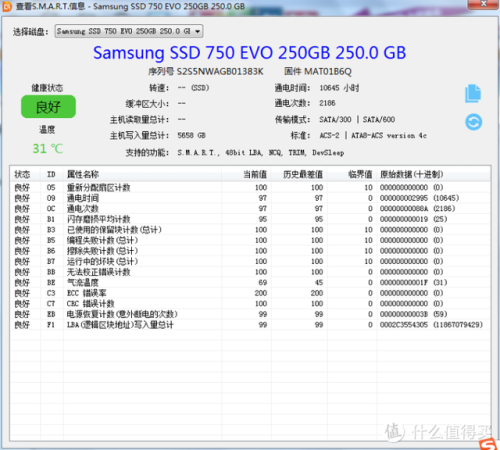Click the app icon in title bar

click(x=7, y=6)
